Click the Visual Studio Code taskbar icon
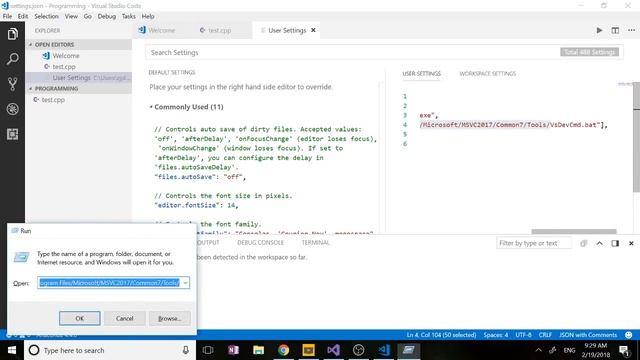The height and width of the screenshot is (360, 640). pos(384,350)
